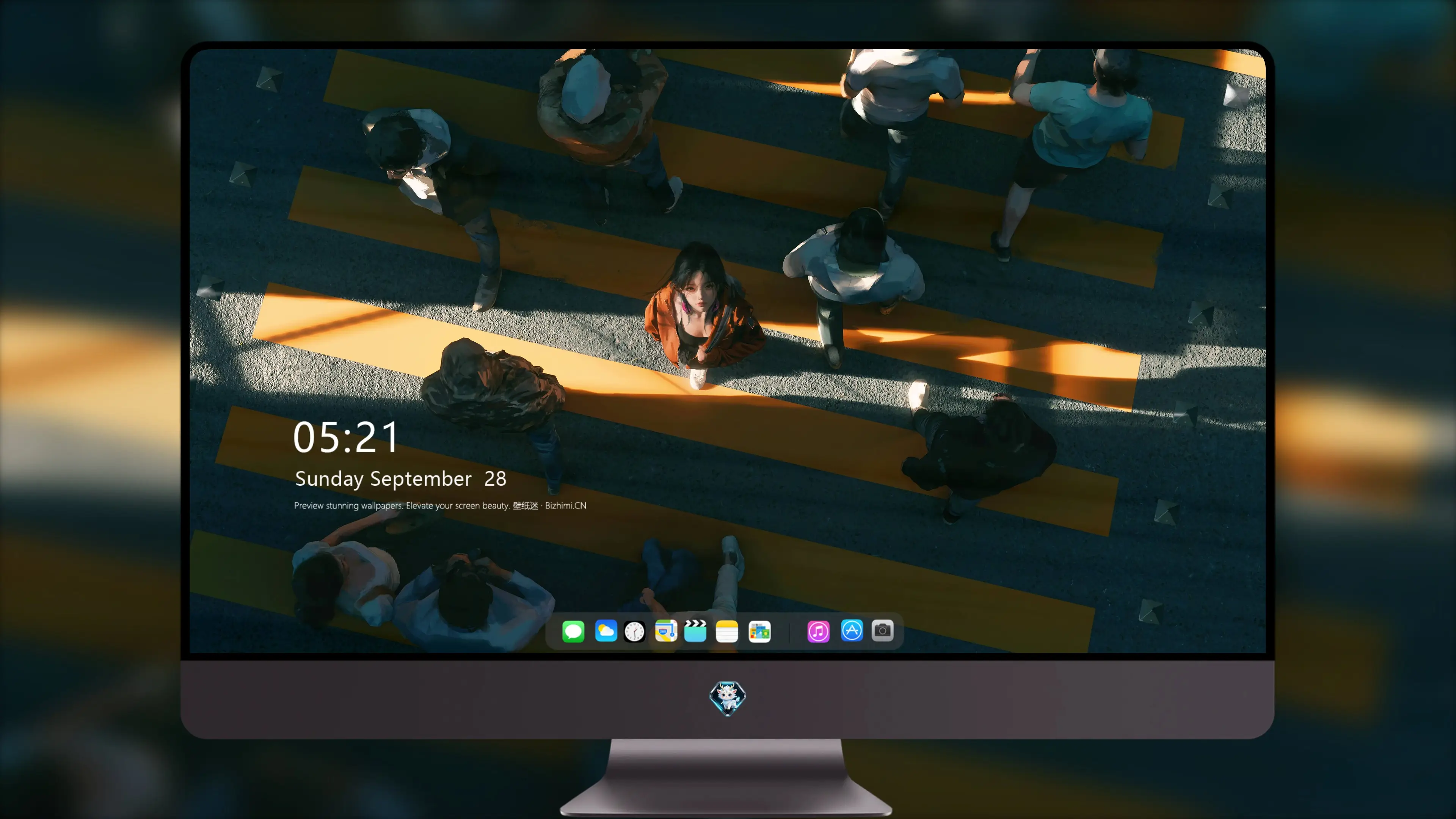Open the Clock app in dock
The width and height of the screenshot is (1456, 819).
tap(635, 631)
